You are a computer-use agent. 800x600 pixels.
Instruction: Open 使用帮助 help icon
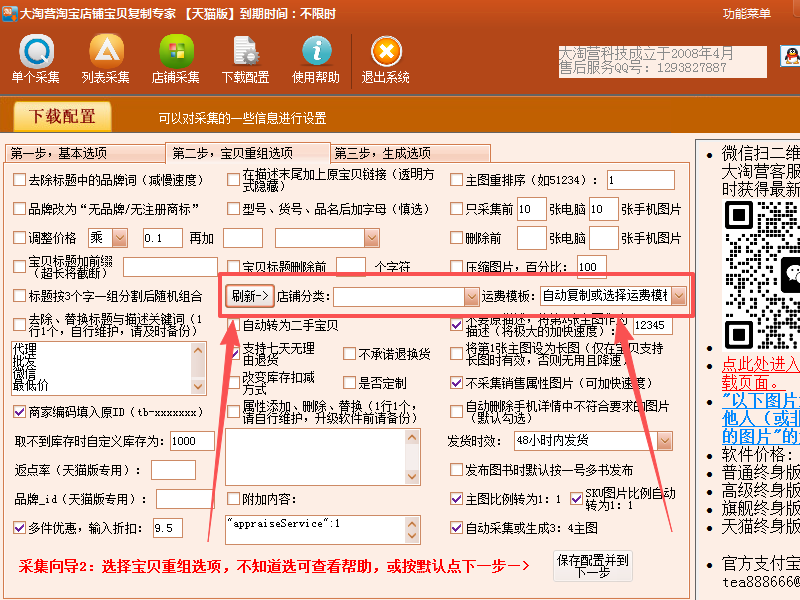pyautogui.click(x=316, y=57)
